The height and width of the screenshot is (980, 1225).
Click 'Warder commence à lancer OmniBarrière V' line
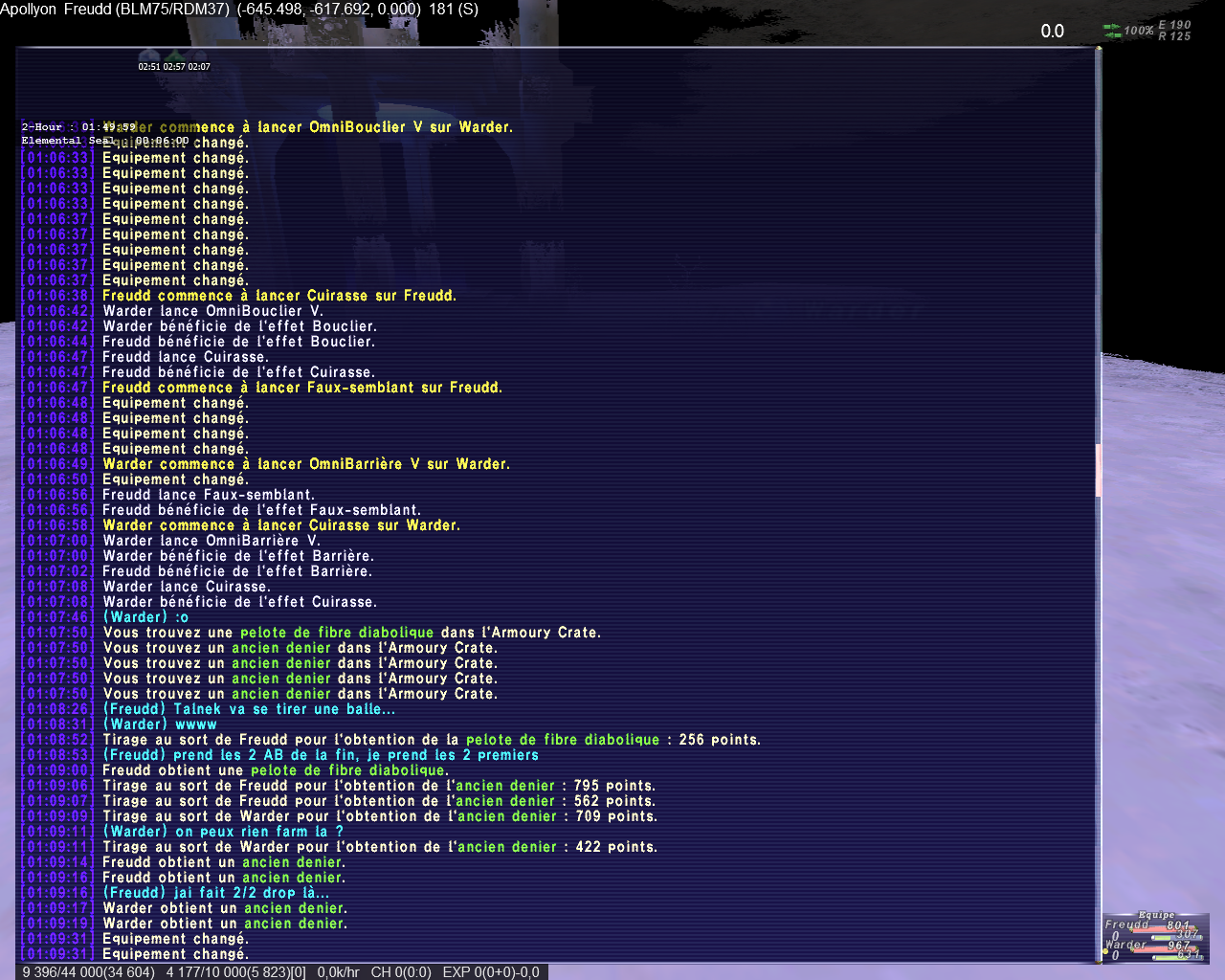tap(306, 464)
